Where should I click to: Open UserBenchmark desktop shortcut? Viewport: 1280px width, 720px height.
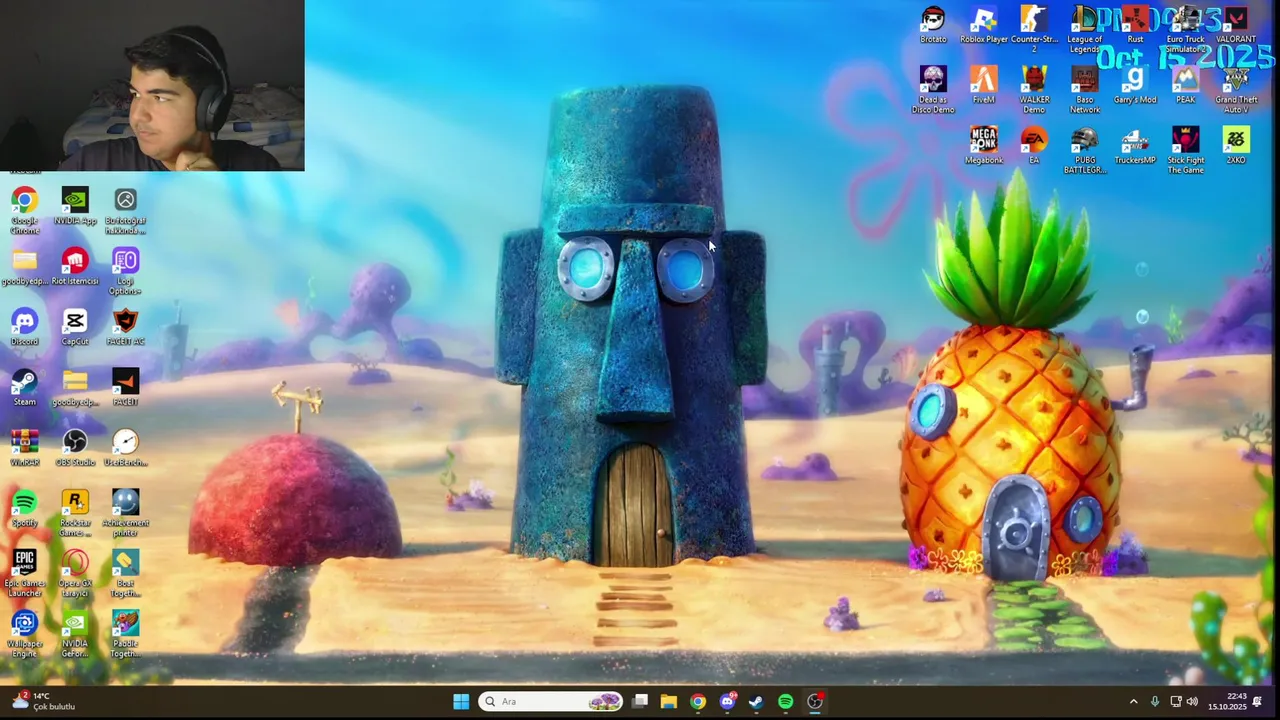[125, 448]
